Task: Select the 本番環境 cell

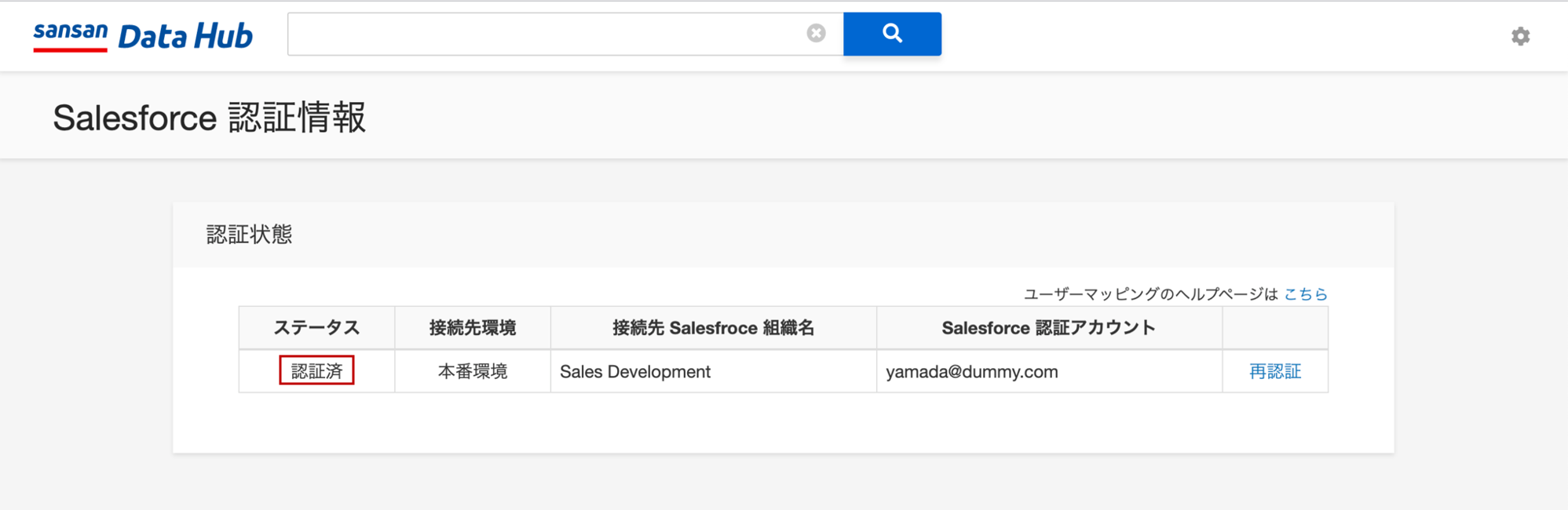Action: (x=473, y=371)
